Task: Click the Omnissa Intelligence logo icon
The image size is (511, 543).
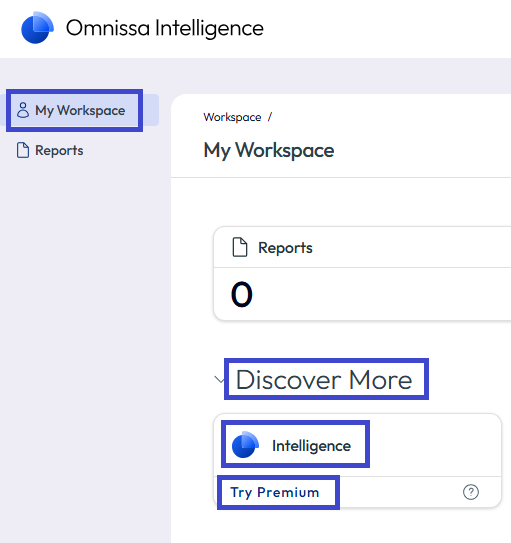Action: (37, 28)
